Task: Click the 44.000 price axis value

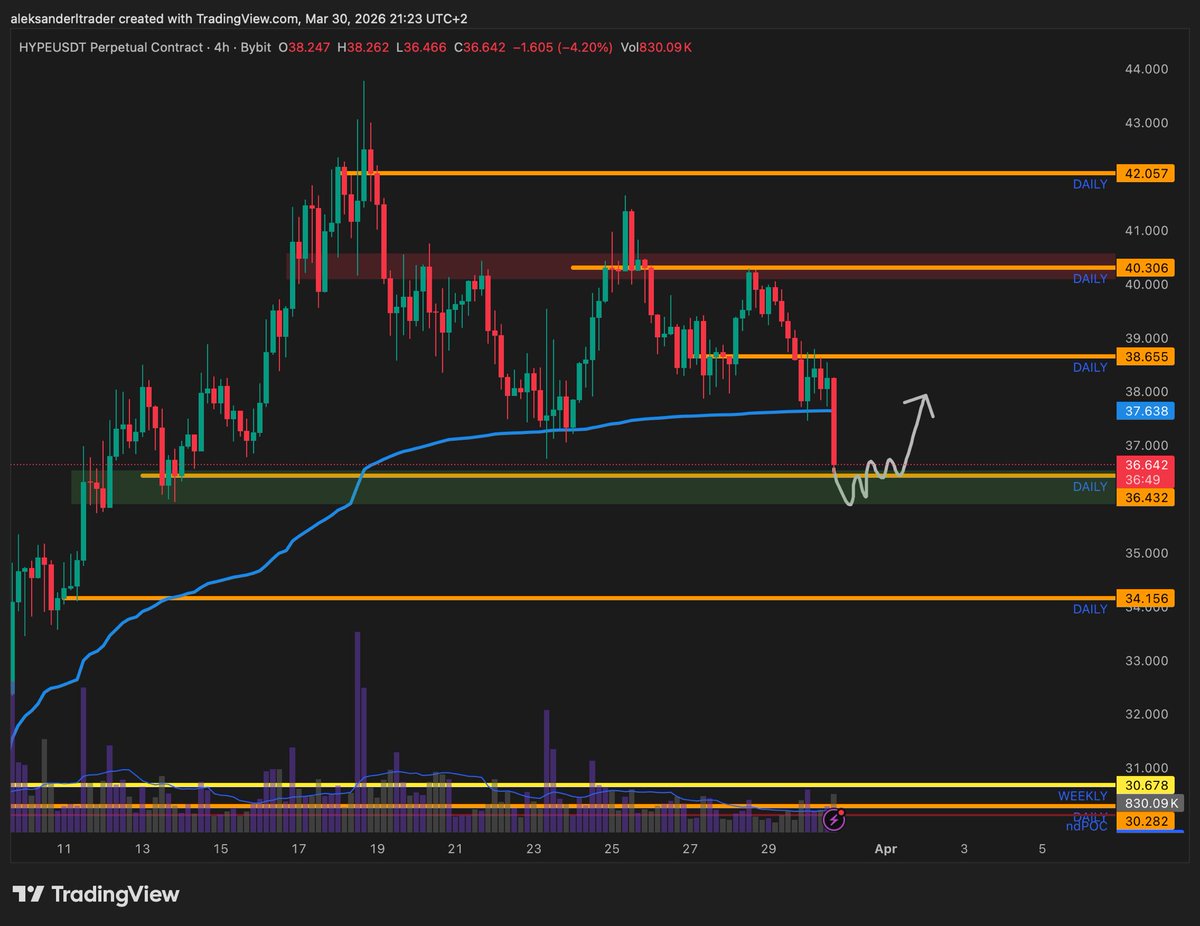Action: pyautogui.click(x=1145, y=69)
